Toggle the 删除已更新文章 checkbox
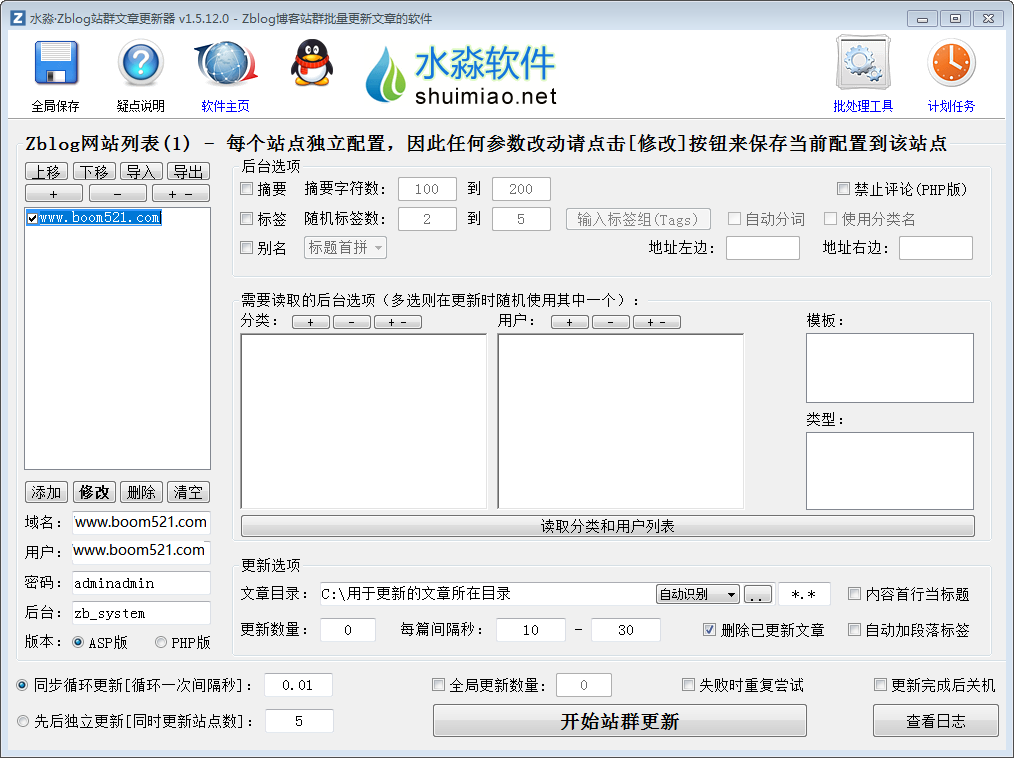Viewport: 1014px width, 758px height. [x=709, y=630]
